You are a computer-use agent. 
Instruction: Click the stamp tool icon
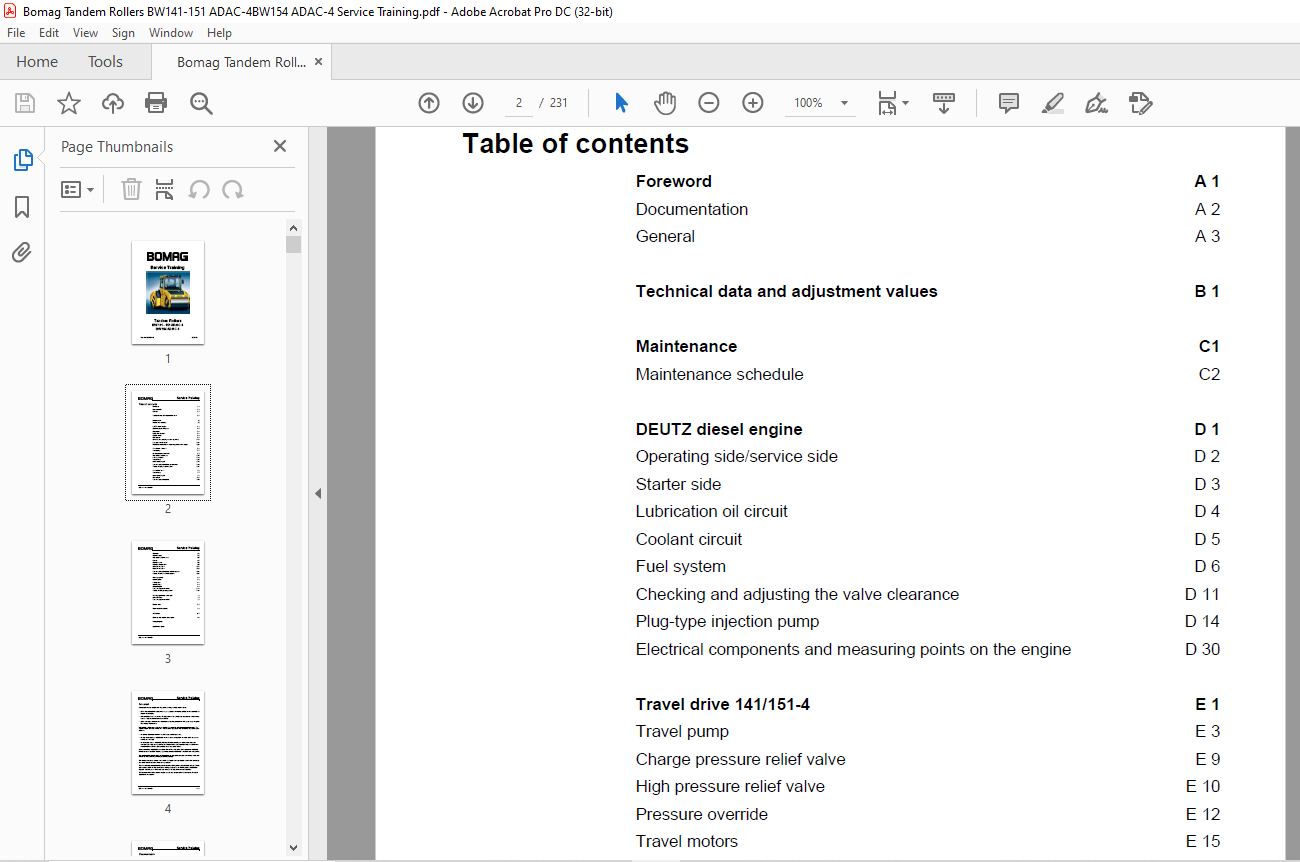1141,103
